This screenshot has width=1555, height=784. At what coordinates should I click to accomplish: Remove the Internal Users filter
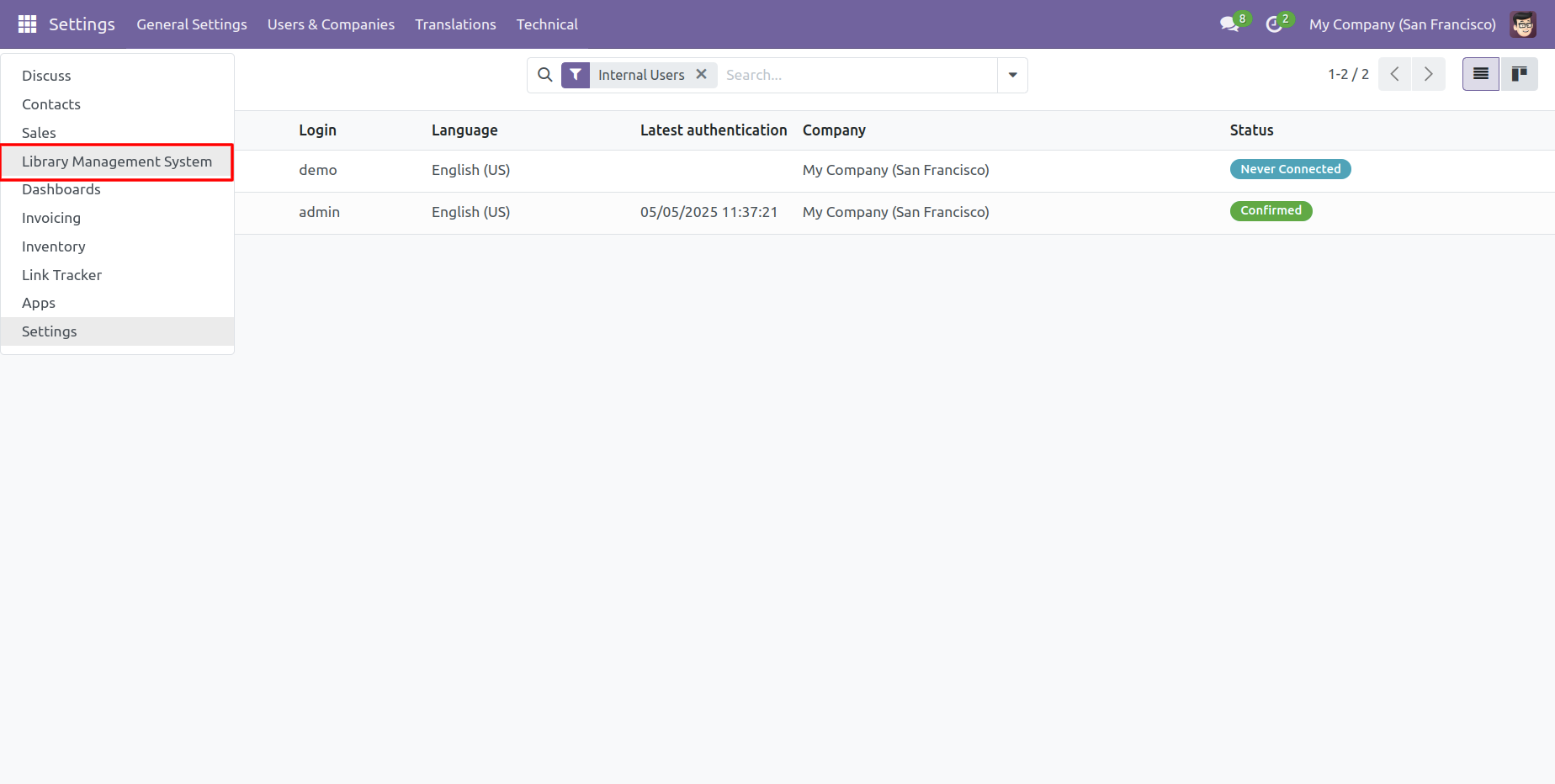[701, 75]
